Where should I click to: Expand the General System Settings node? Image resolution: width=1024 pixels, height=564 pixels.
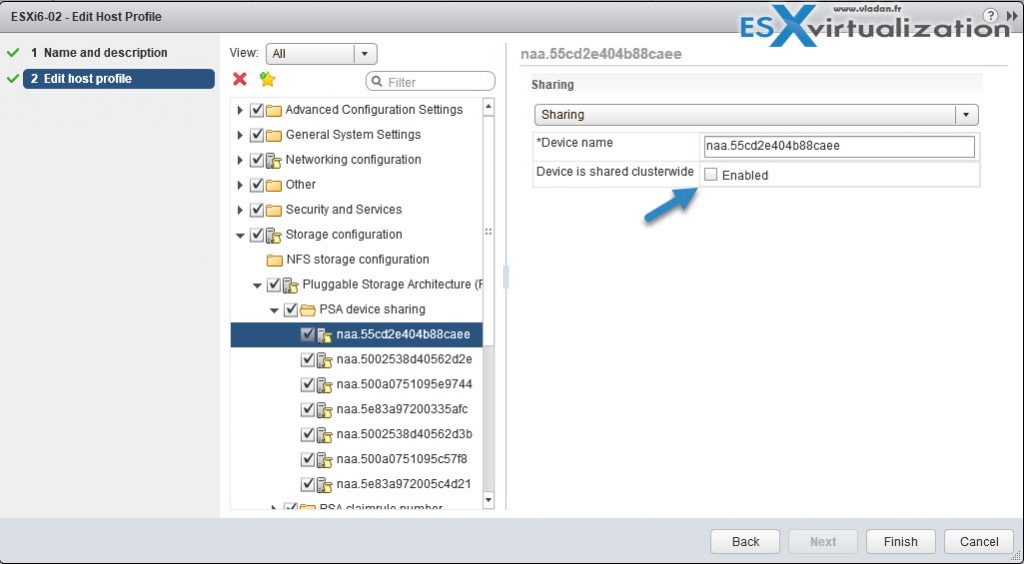click(x=240, y=135)
